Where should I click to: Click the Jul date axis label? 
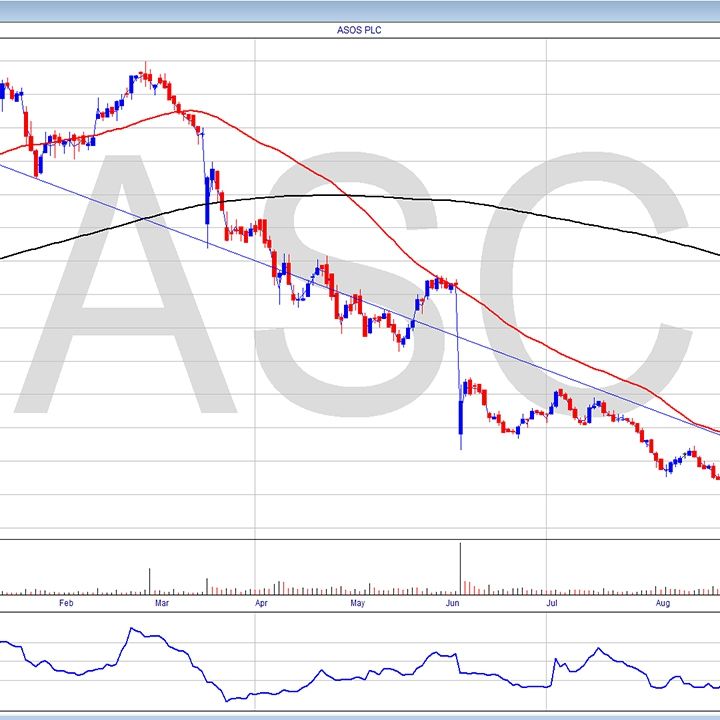click(x=551, y=603)
